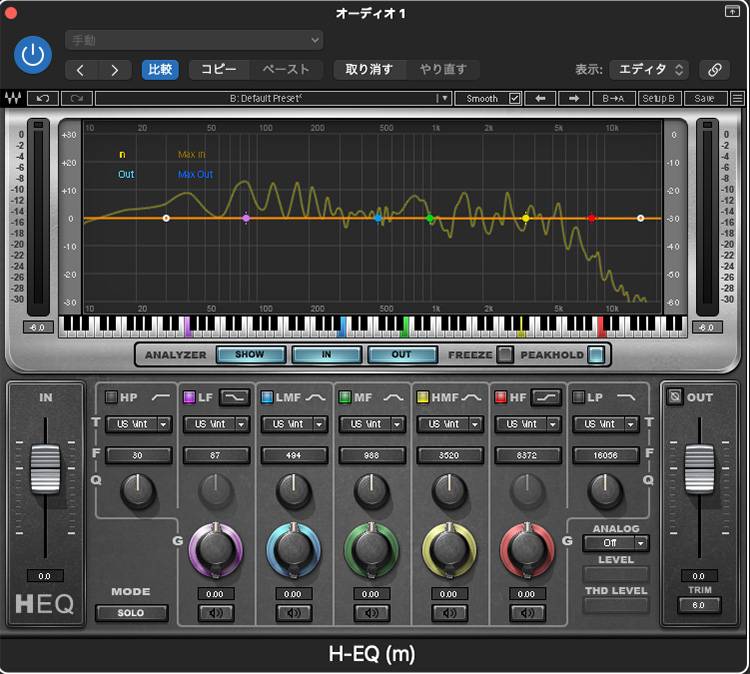Click the B→A copy button

pos(613,99)
